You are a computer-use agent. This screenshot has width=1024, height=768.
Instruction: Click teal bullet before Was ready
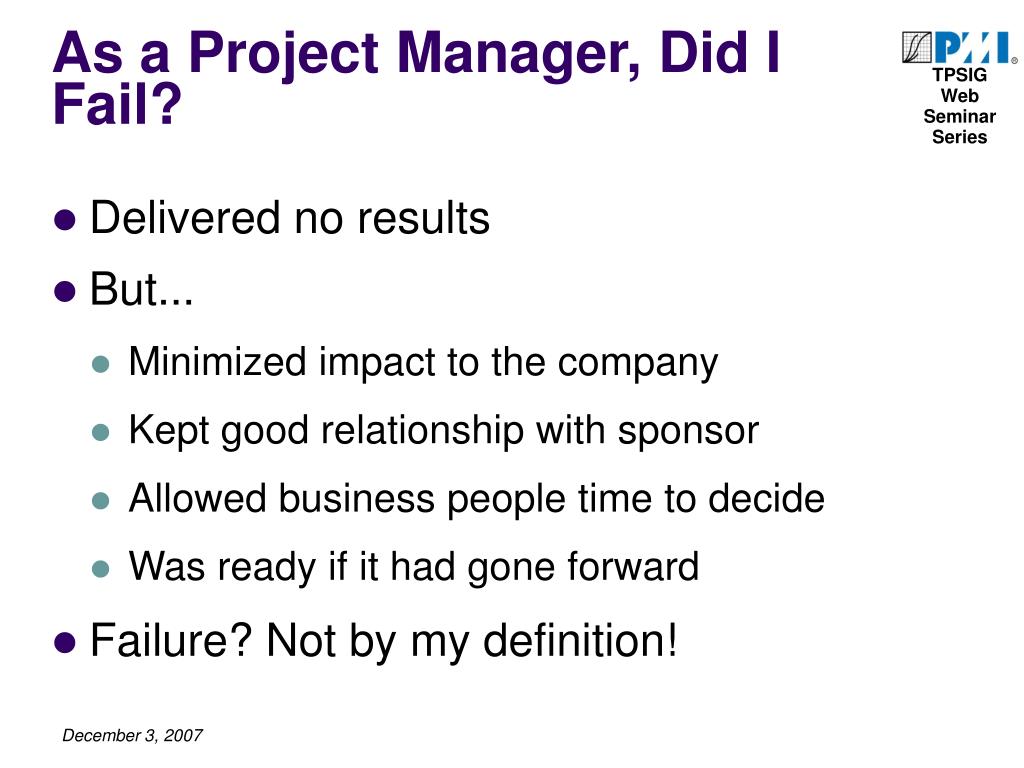coord(101,569)
